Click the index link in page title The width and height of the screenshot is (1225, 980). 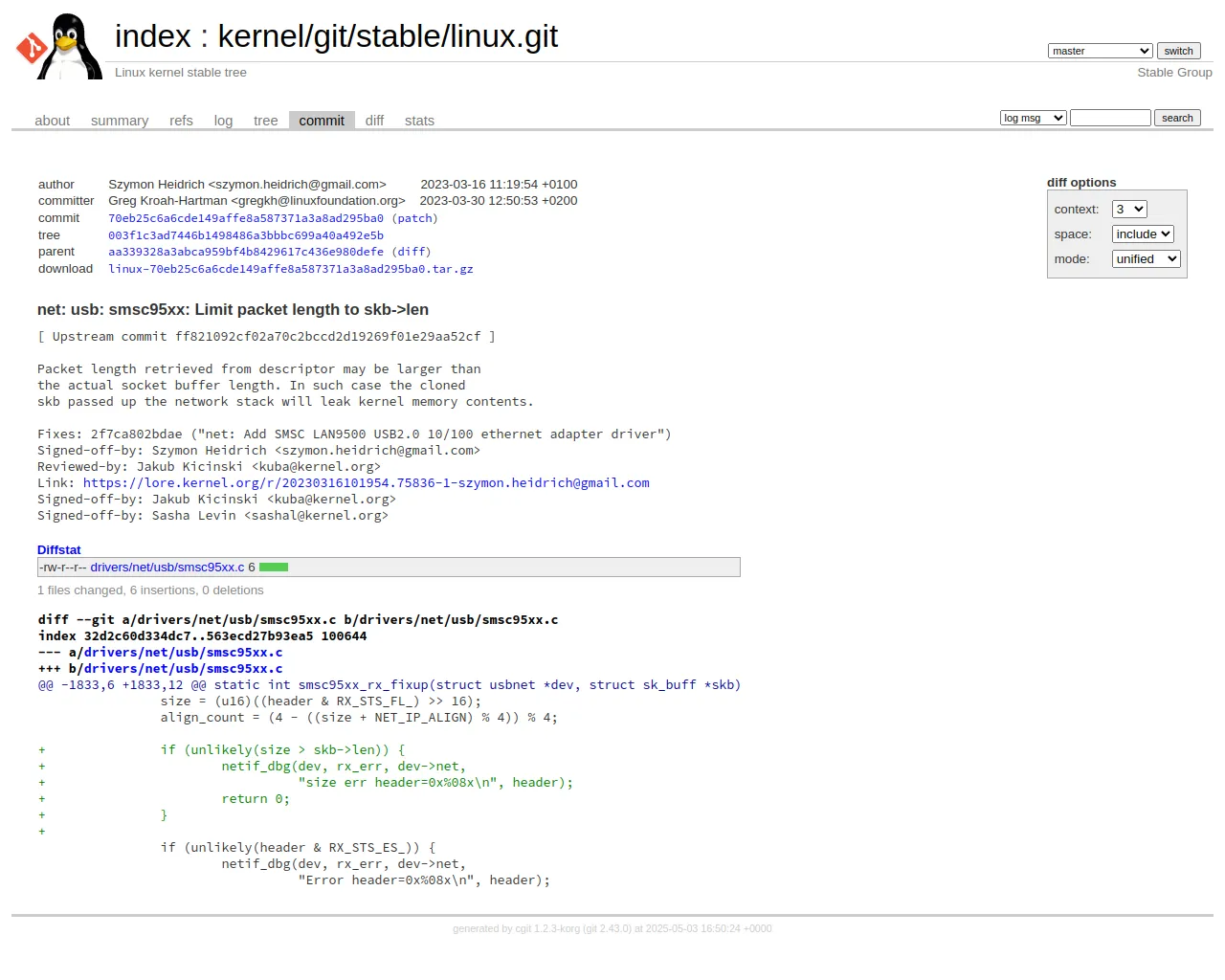coord(153,36)
